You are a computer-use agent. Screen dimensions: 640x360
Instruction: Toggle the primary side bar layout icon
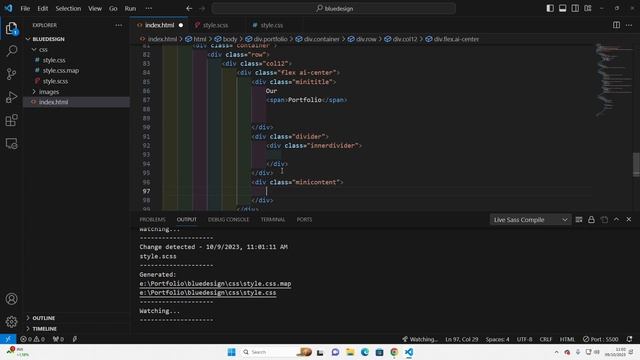coord(550,8)
